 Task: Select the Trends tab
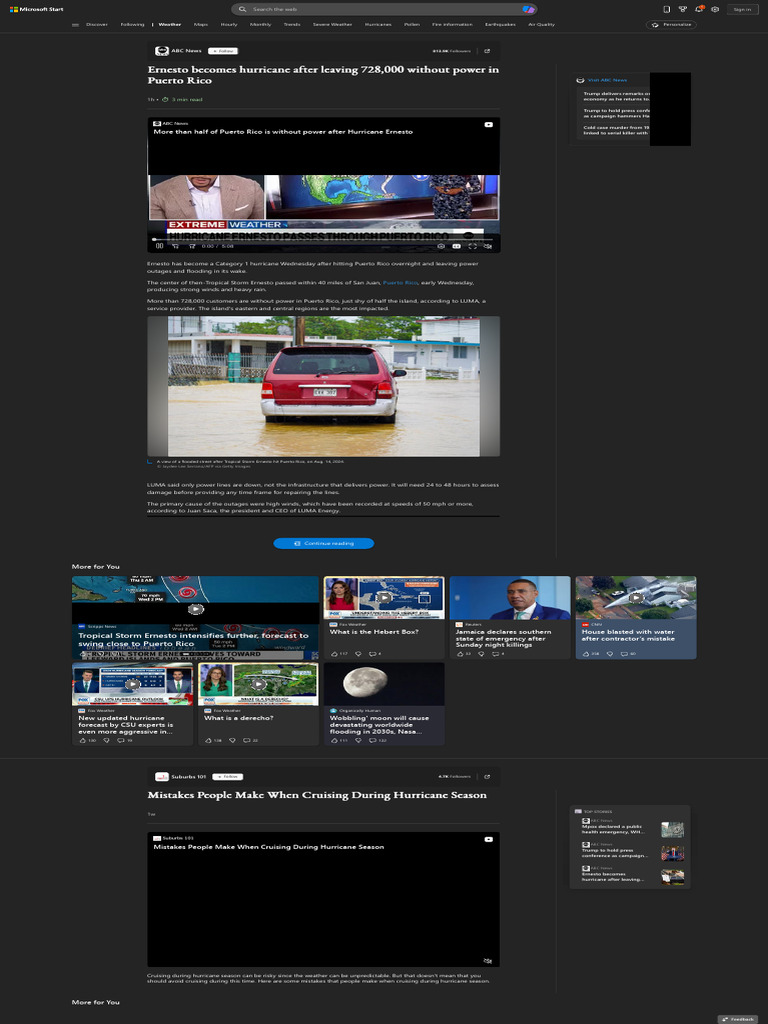click(x=292, y=25)
